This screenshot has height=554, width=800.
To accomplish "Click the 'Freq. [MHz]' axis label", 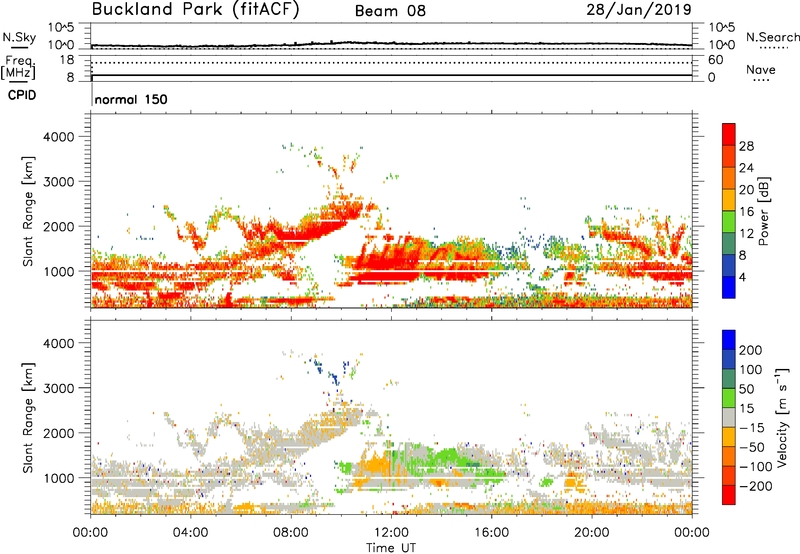I will pyautogui.click(x=19, y=68).
